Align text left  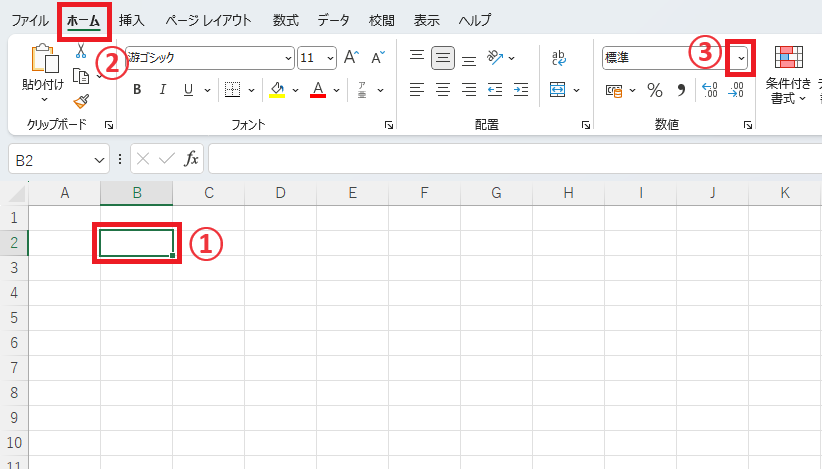tap(417, 90)
